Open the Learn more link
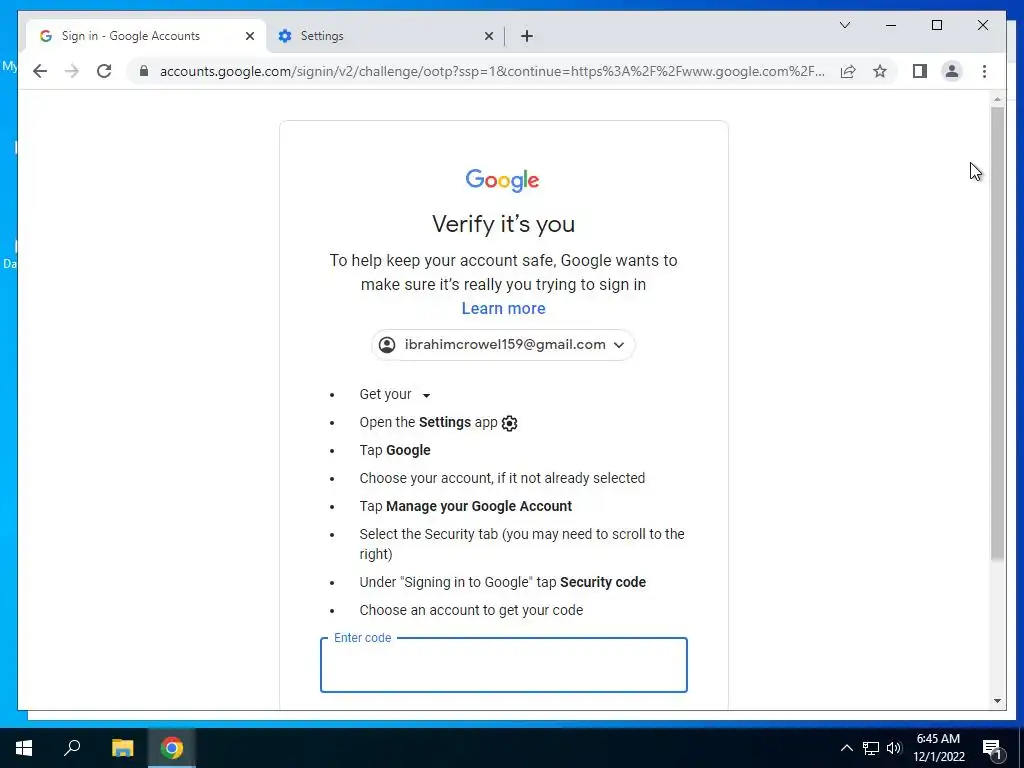1024x768 pixels. [504, 308]
